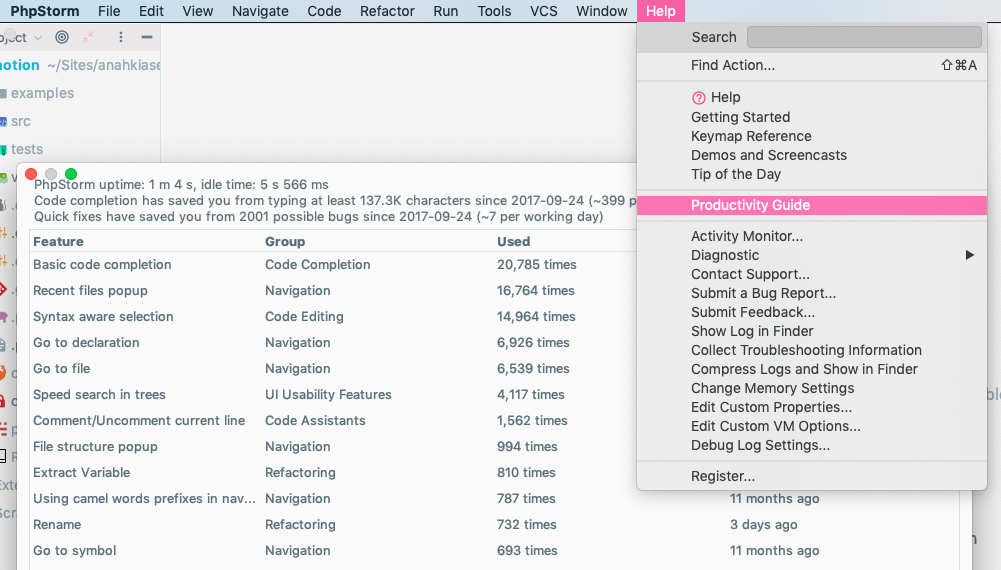Open the VCS menu
The image size is (1001, 570).
(x=543, y=11)
